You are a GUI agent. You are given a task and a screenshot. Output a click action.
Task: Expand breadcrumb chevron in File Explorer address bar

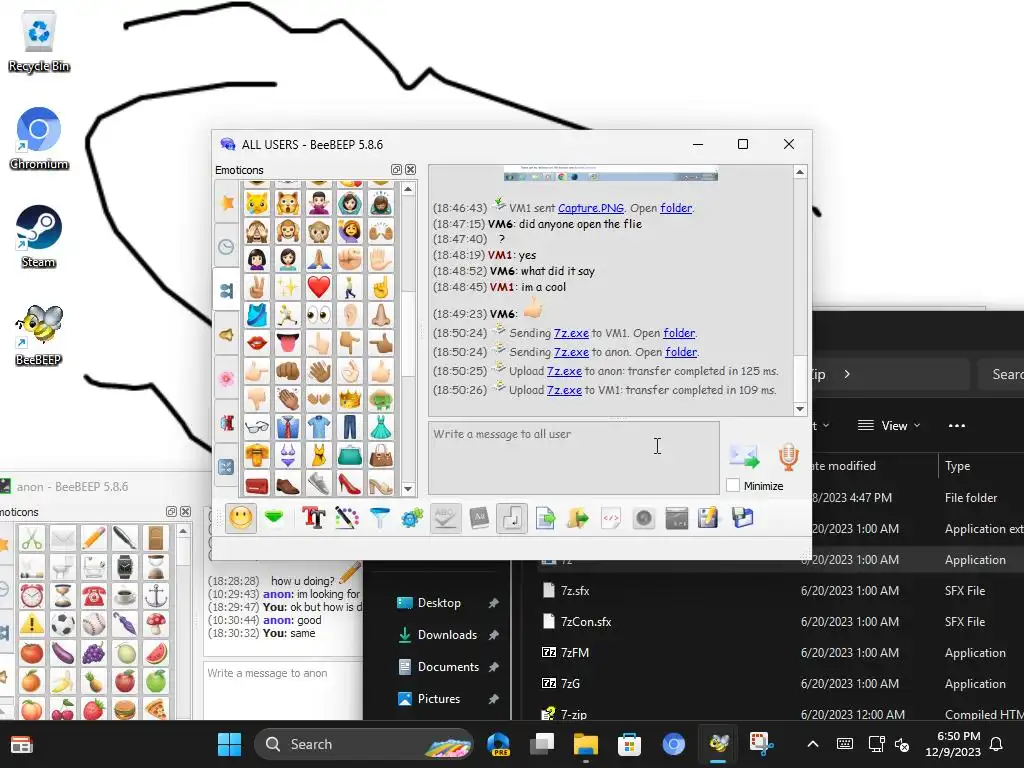847,374
